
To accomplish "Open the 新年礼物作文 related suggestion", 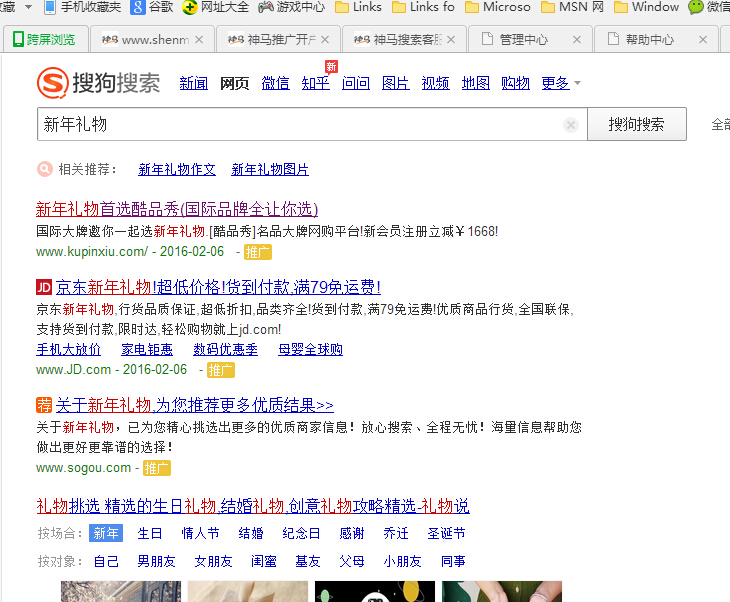I will tap(177, 170).
